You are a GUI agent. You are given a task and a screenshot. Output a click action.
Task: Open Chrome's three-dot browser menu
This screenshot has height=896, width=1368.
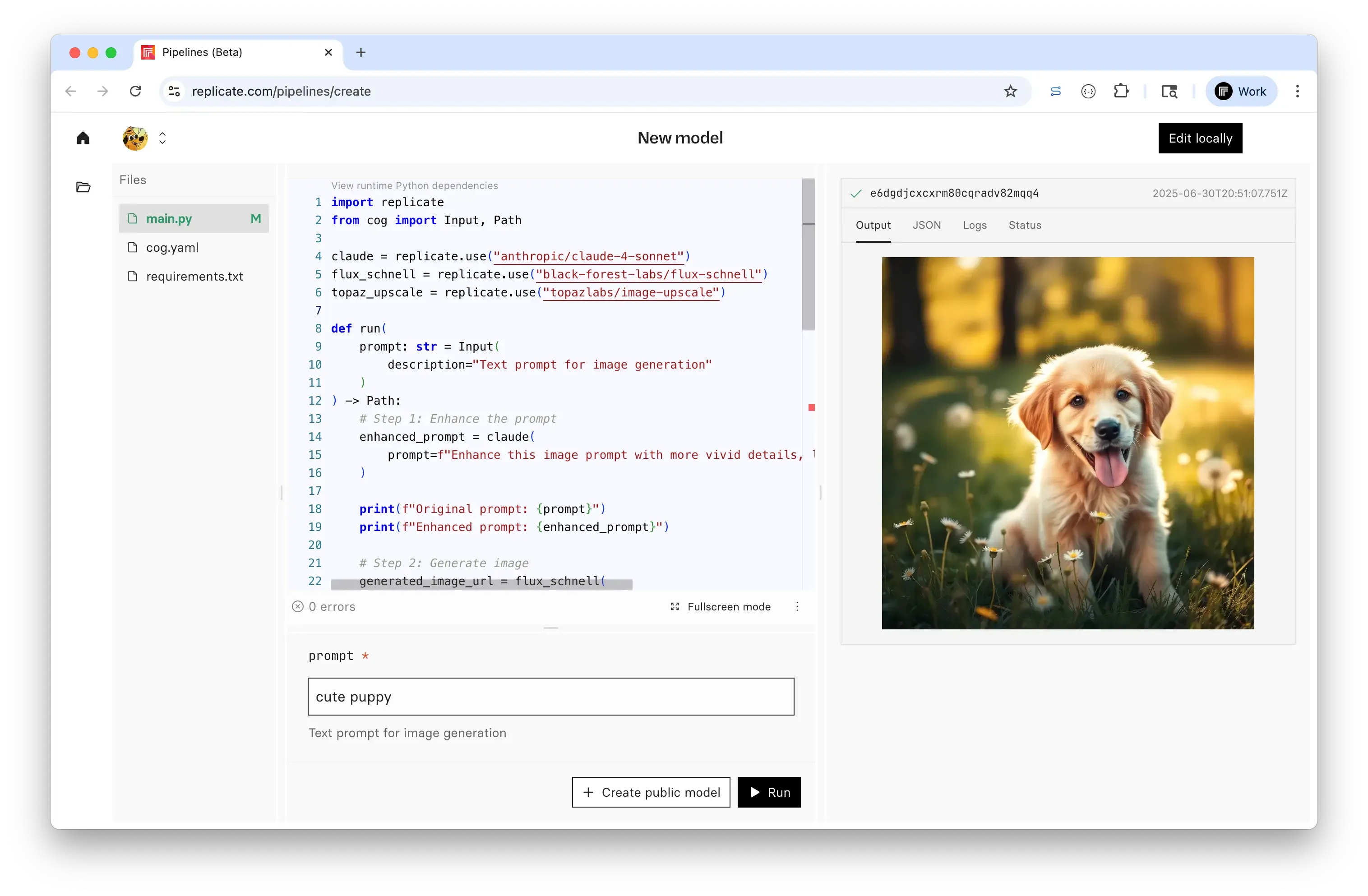click(1297, 91)
